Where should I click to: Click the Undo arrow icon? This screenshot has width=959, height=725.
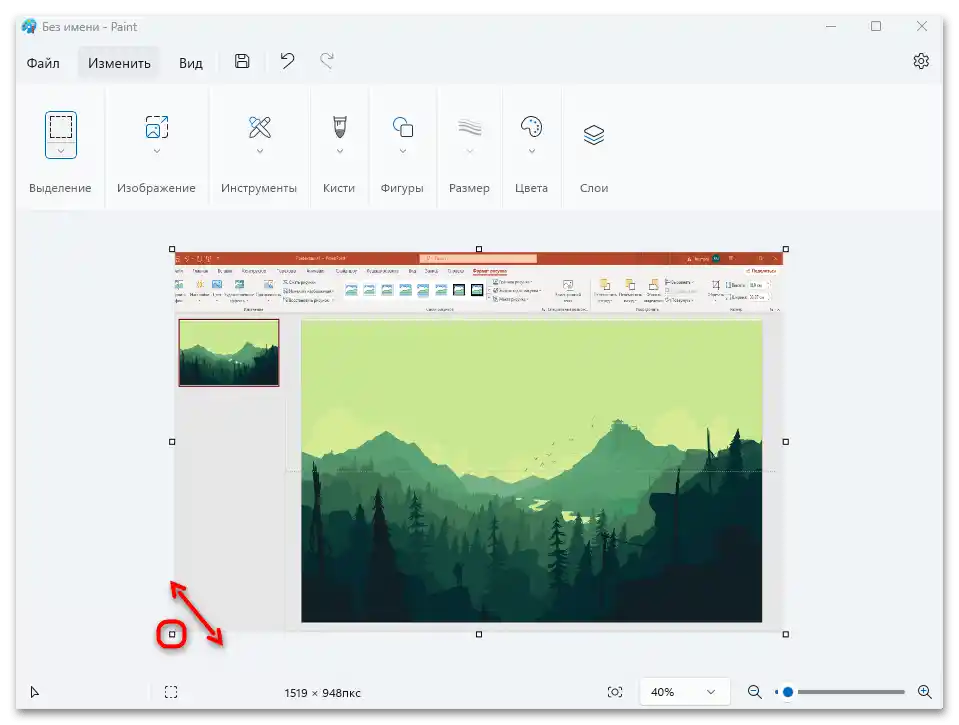287,61
